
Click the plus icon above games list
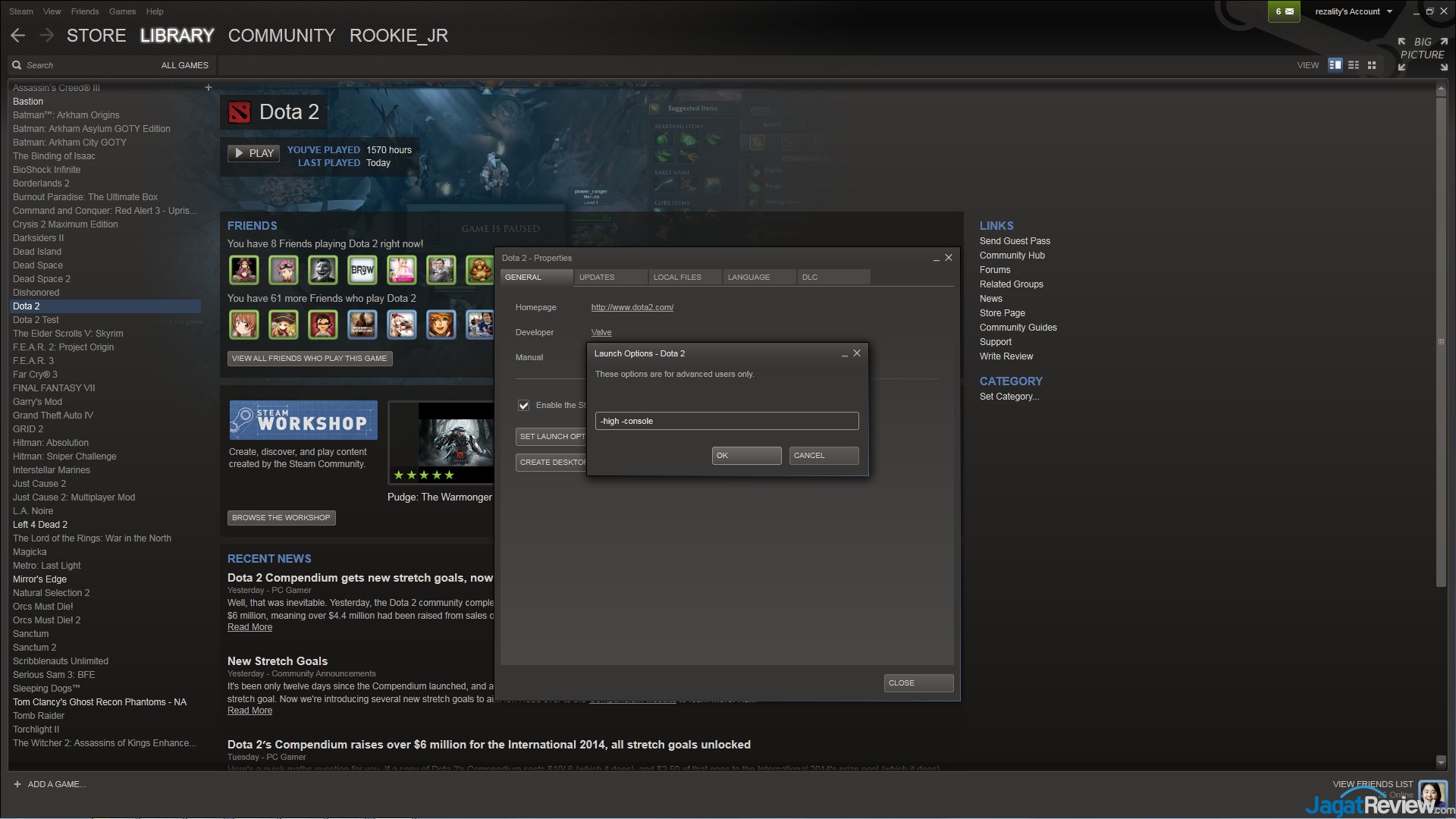(x=209, y=88)
